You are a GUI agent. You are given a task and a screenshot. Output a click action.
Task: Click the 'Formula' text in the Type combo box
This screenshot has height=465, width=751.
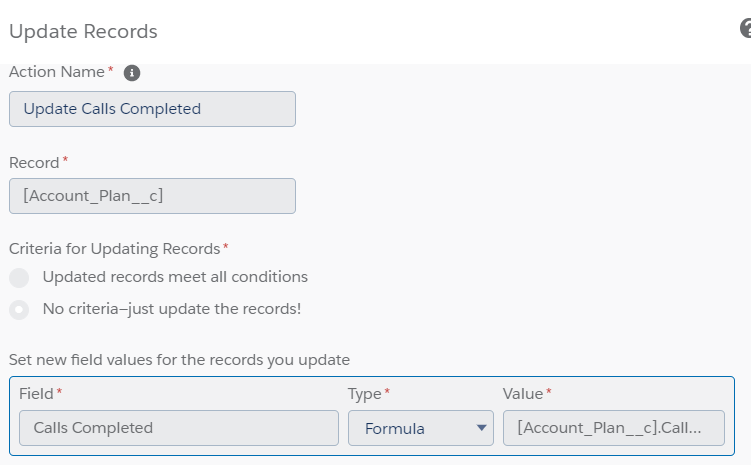click(x=395, y=428)
